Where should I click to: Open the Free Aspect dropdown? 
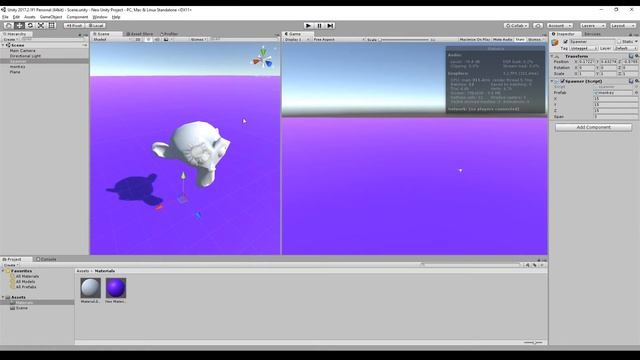tap(338, 40)
